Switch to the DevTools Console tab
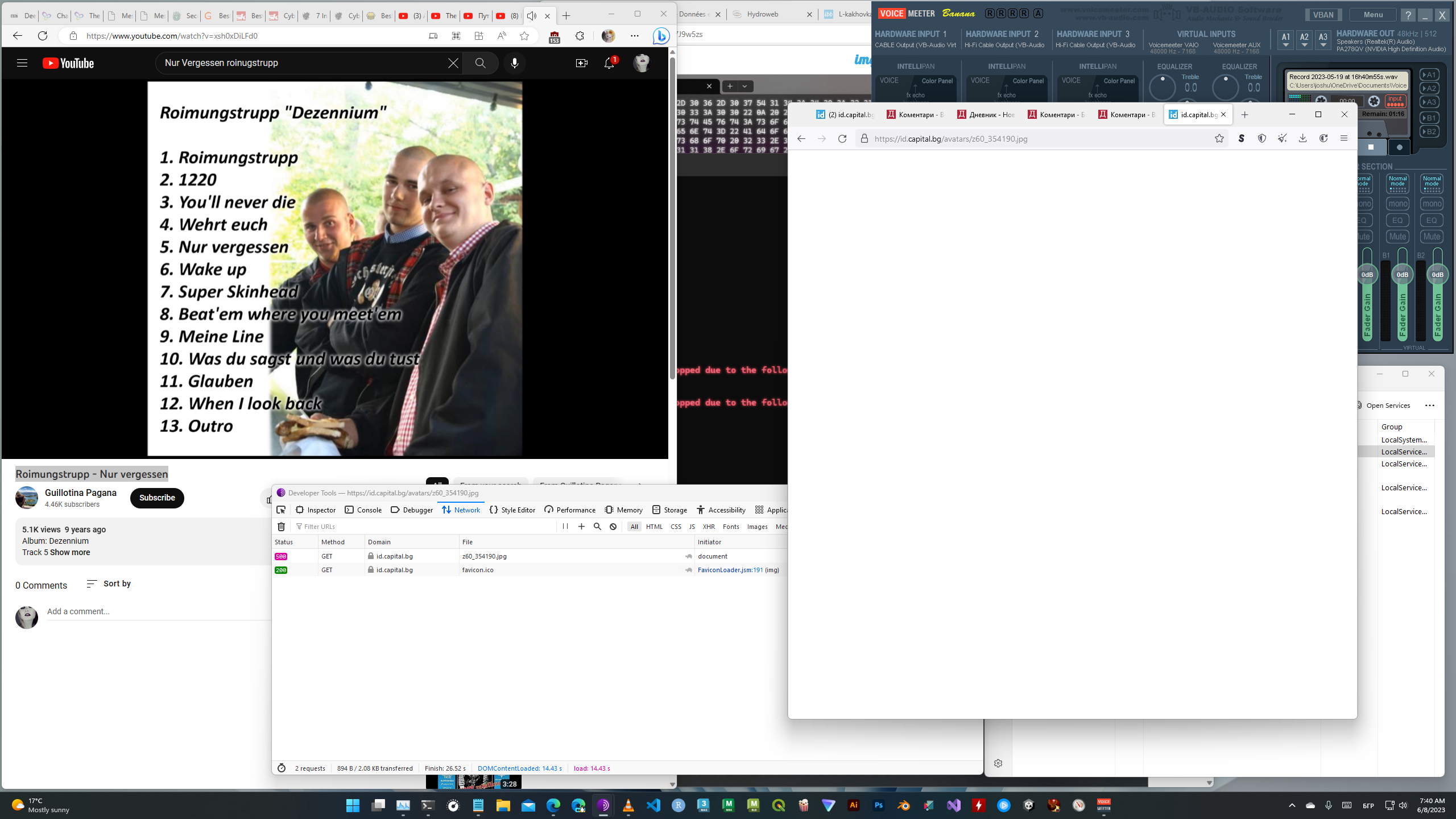Image resolution: width=1456 pixels, height=819 pixels. (363, 510)
